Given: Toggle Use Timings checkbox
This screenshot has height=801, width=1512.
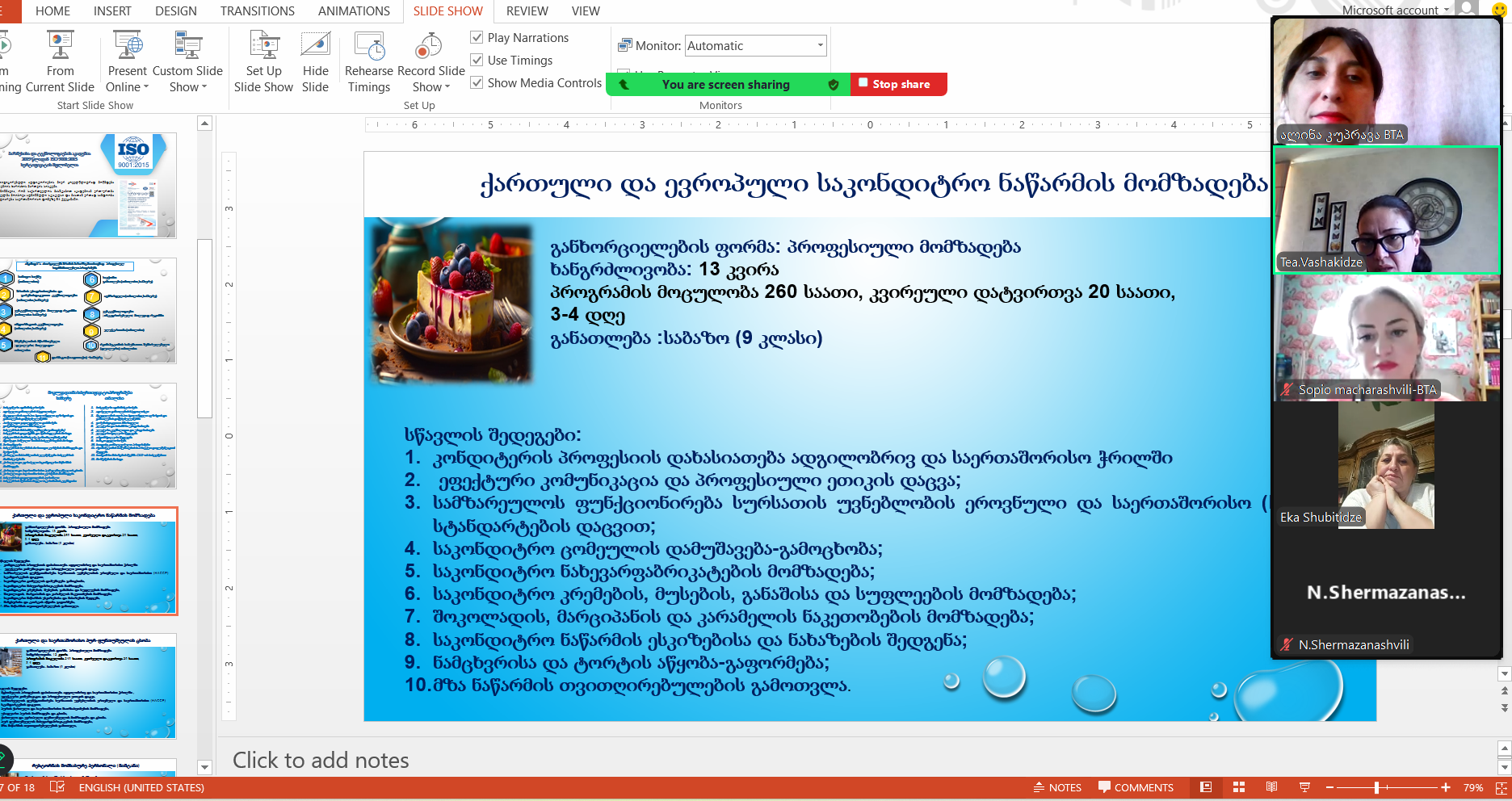Looking at the screenshot, I should coord(477,60).
